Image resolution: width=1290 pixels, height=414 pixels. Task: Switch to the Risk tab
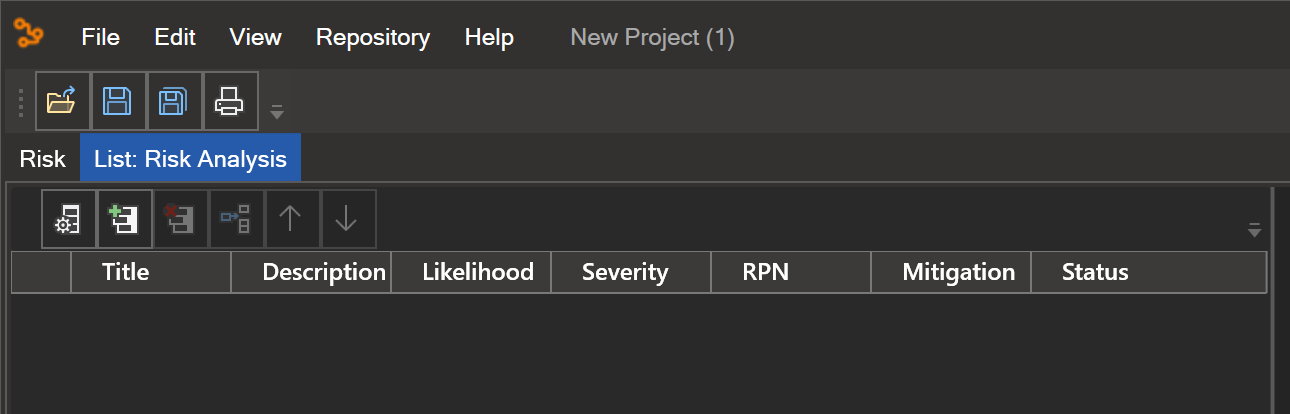pos(42,159)
